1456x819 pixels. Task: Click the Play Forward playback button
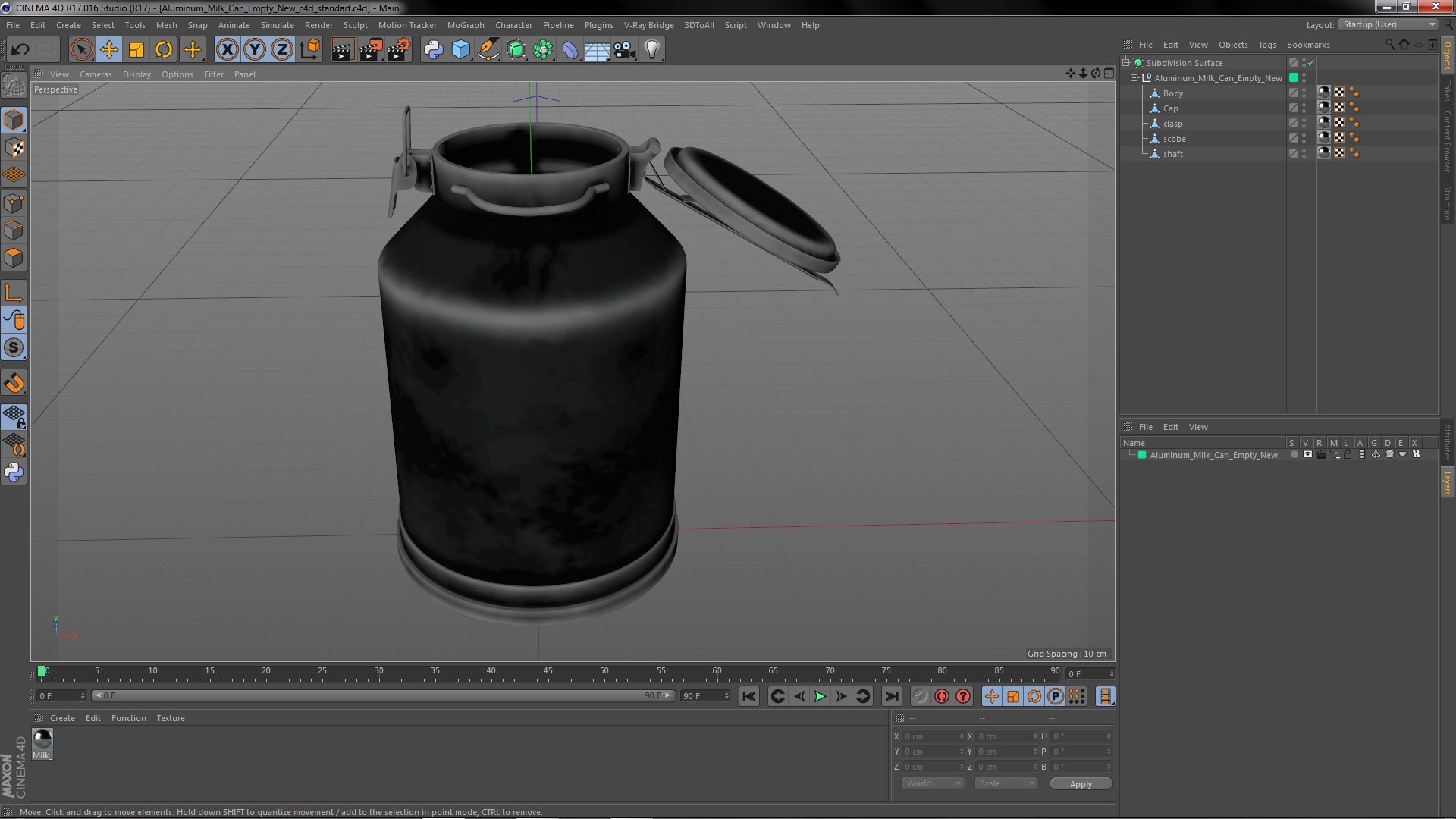(x=820, y=696)
